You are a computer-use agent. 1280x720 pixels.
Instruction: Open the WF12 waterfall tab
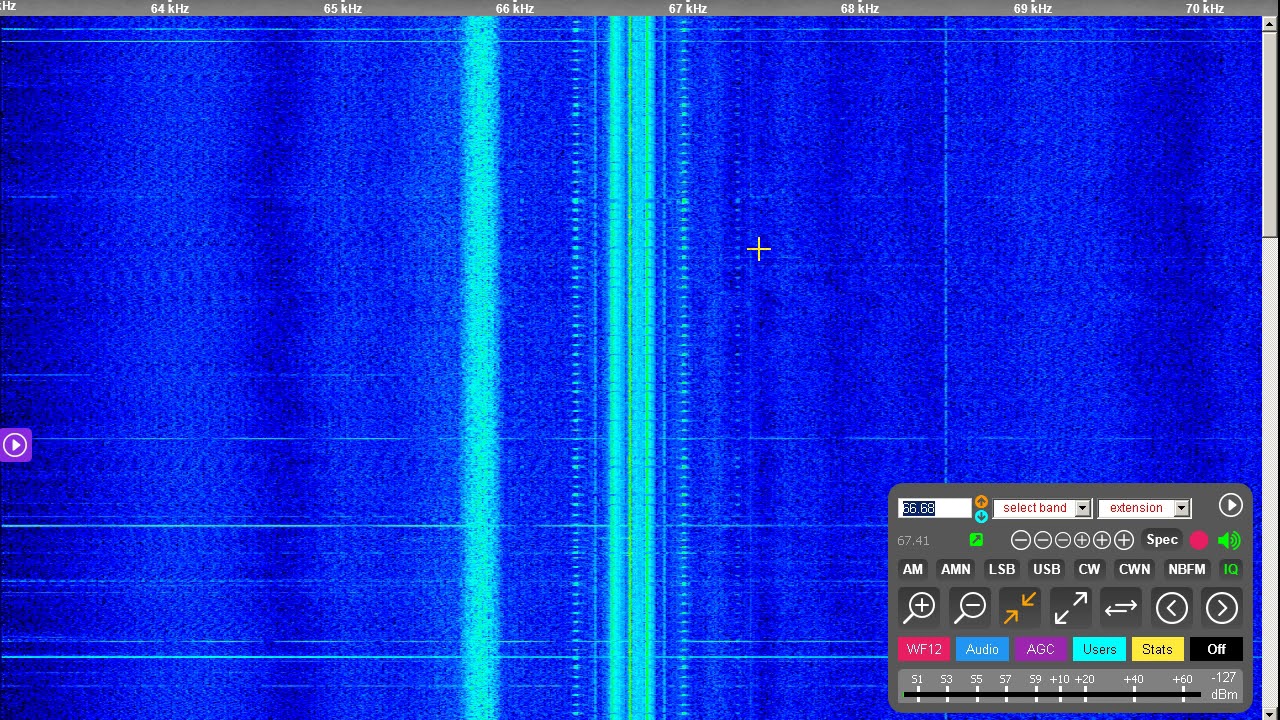[924, 649]
